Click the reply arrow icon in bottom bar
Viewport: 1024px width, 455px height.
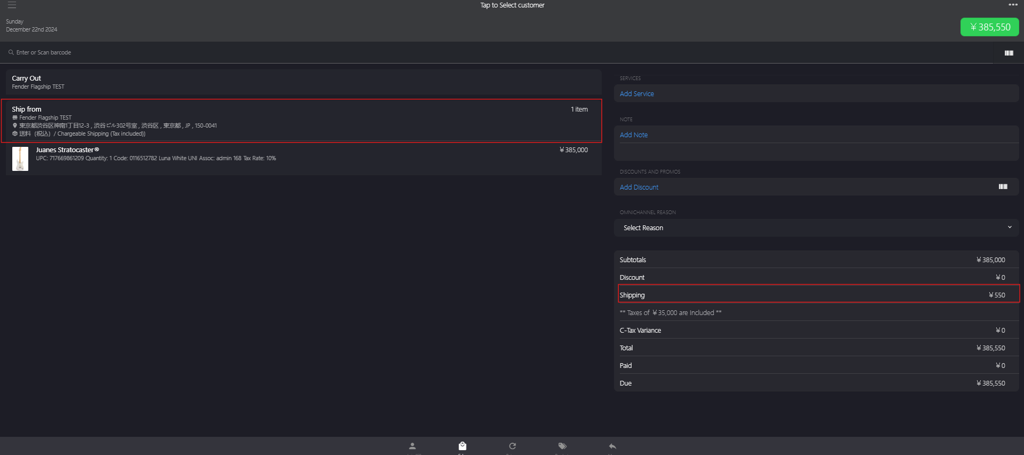point(612,446)
